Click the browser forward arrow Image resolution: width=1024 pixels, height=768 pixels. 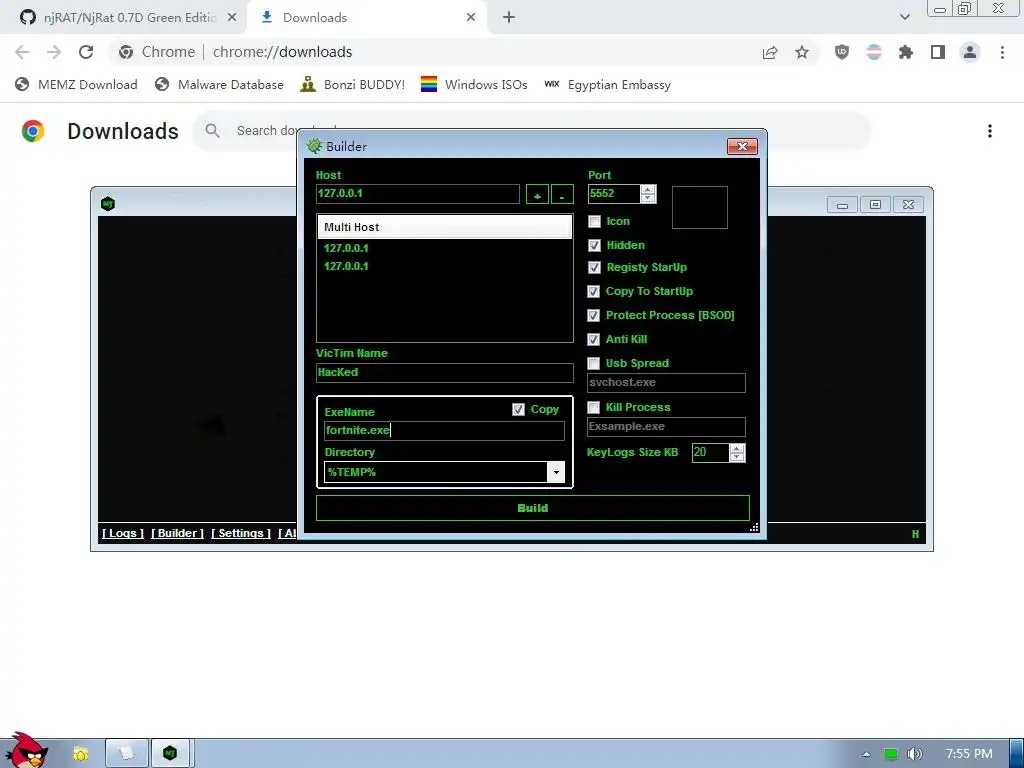[x=54, y=52]
